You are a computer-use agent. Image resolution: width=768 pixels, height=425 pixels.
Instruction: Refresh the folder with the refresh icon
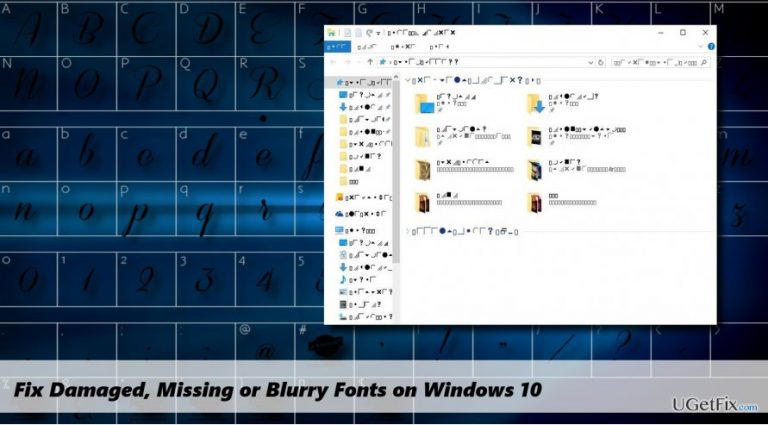600,62
